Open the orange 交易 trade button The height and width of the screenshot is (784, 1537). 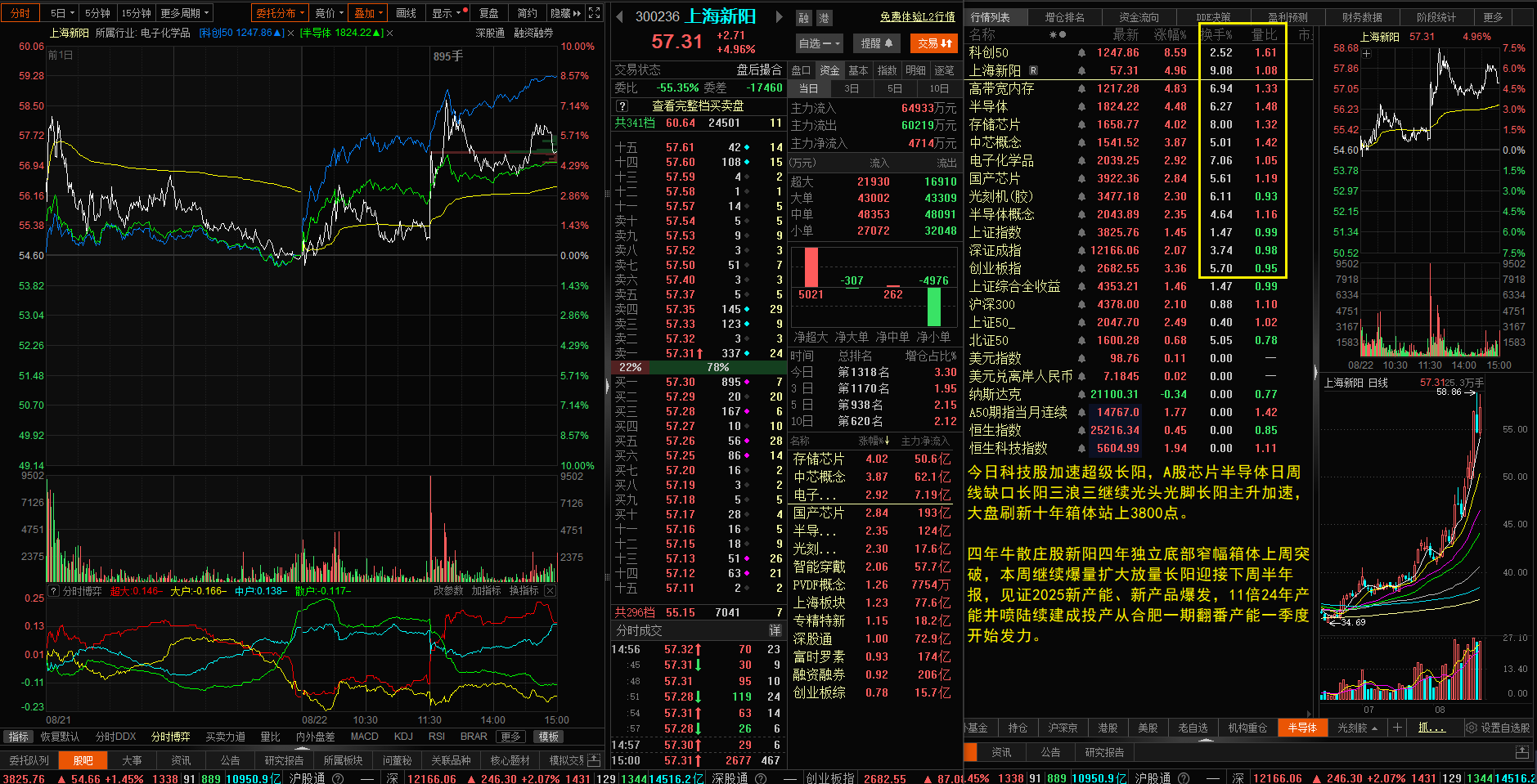pyautogui.click(x=934, y=43)
